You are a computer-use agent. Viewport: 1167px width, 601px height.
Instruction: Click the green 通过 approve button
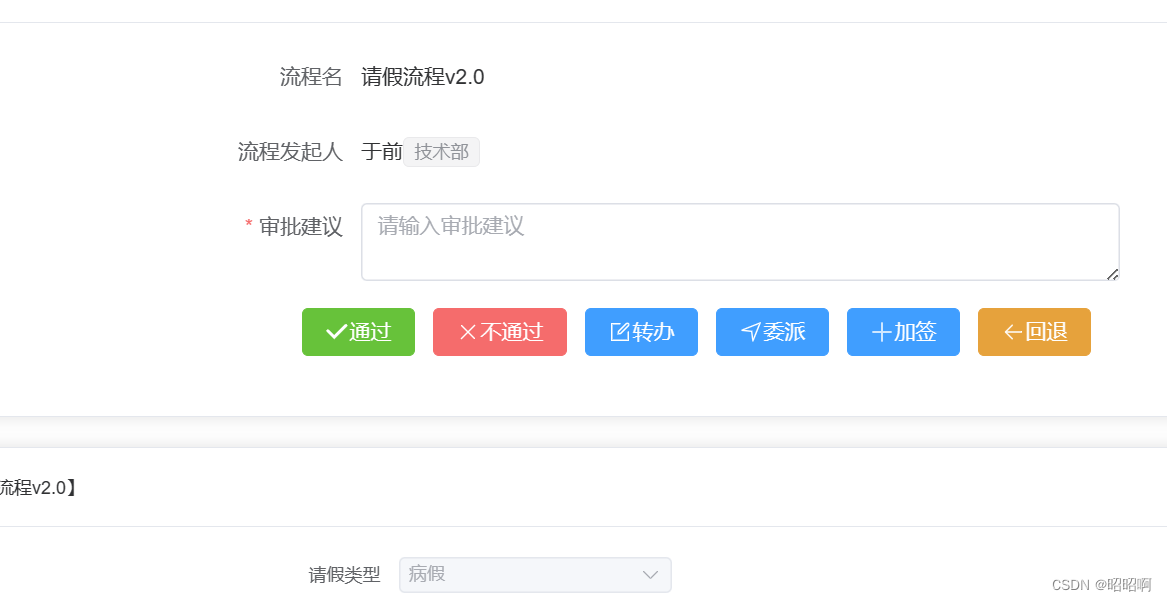[358, 332]
